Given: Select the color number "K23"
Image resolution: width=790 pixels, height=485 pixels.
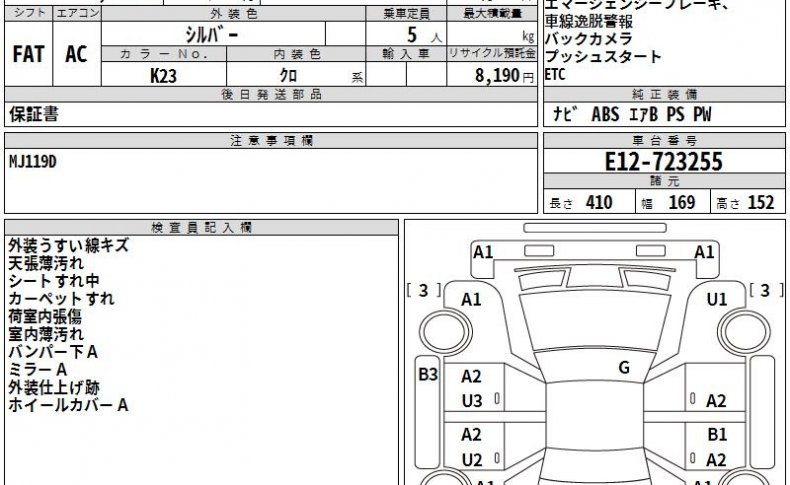Looking at the screenshot, I should pyautogui.click(x=163, y=76).
